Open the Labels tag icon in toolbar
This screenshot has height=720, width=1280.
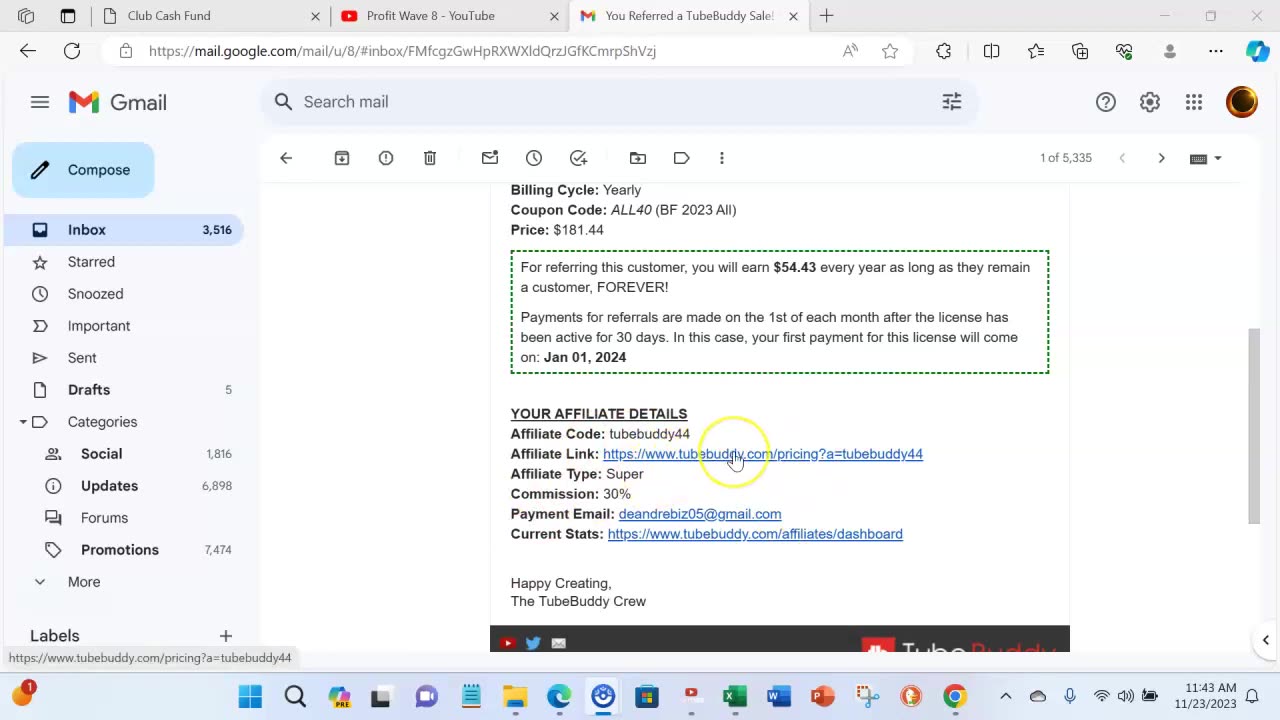tap(682, 158)
